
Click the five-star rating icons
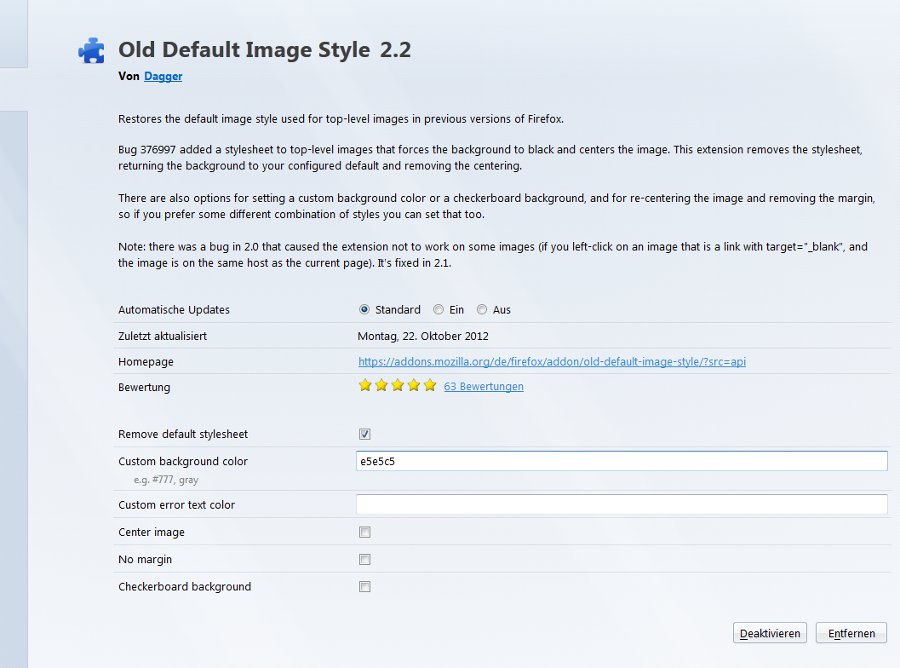(x=397, y=385)
